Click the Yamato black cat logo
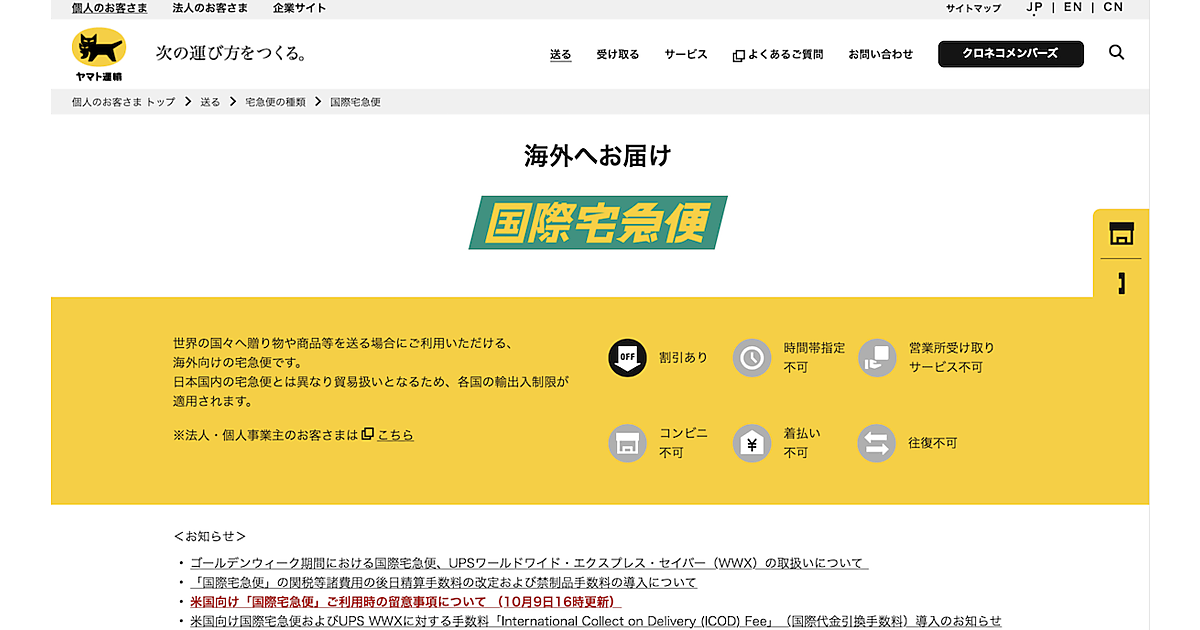This screenshot has width=1200, height=630. (98, 54)
